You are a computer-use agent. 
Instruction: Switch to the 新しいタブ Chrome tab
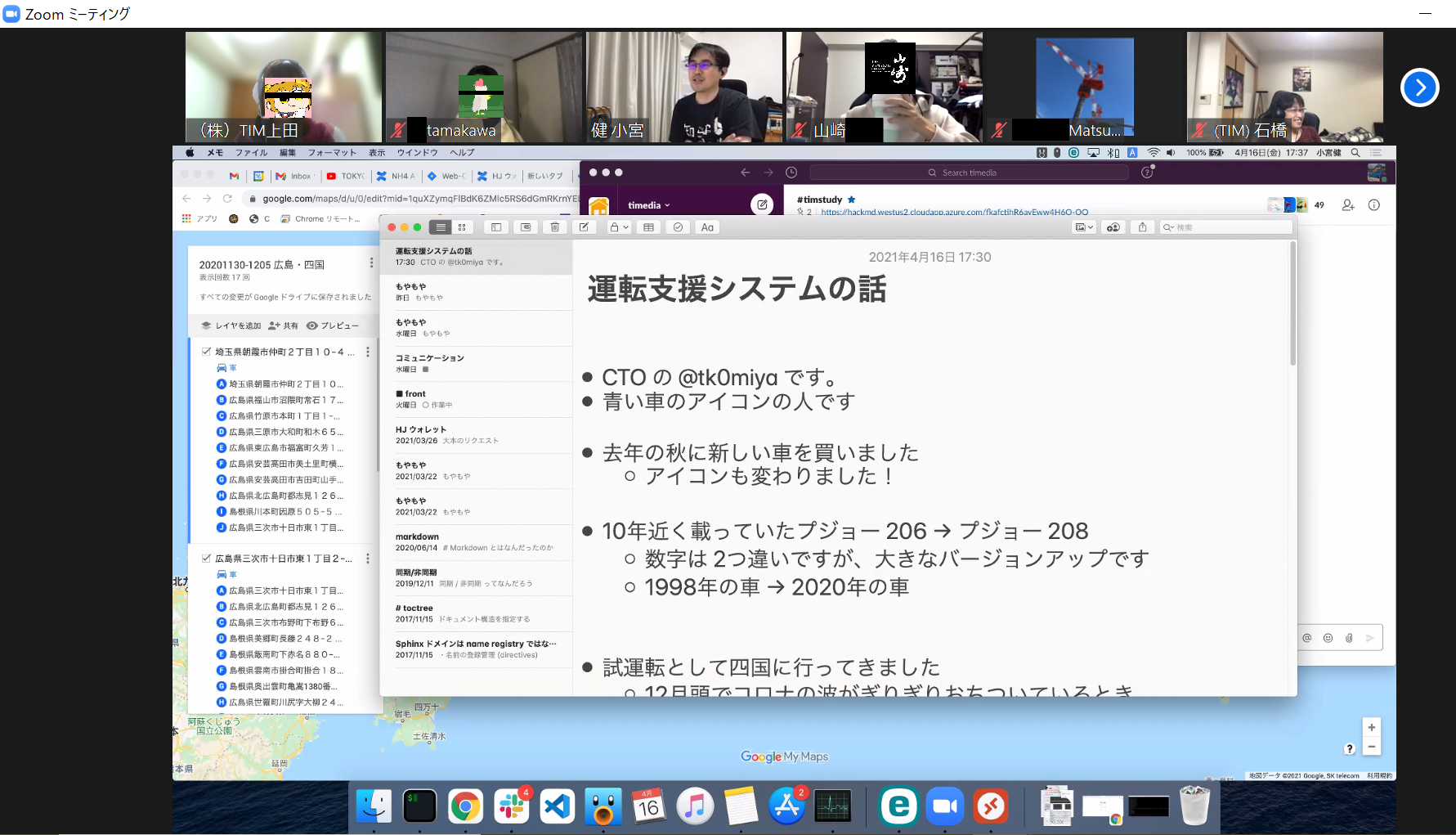[x=545, y=176]
